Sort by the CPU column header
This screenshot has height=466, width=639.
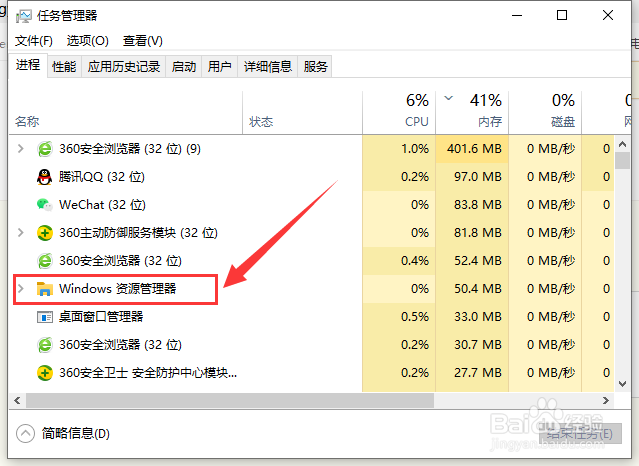399,113
